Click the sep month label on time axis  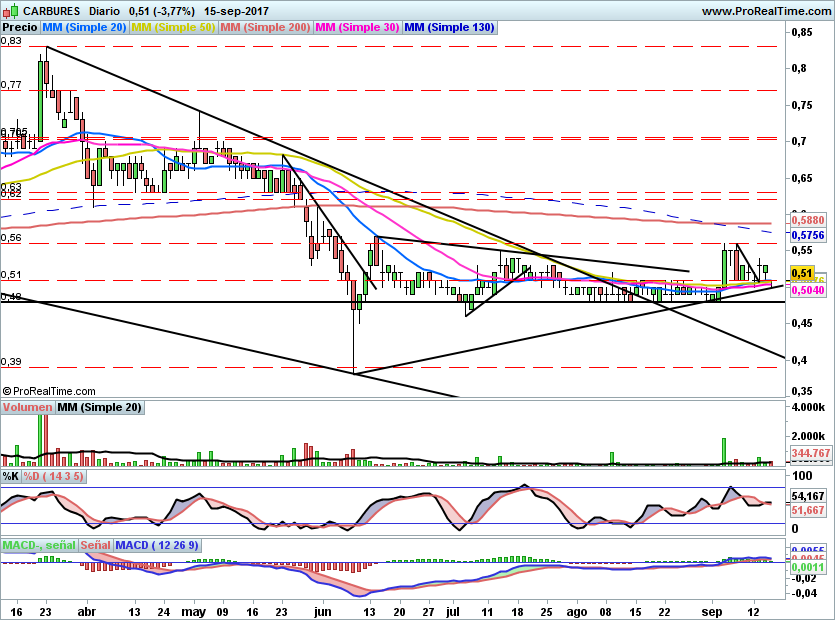click(711, 611)
